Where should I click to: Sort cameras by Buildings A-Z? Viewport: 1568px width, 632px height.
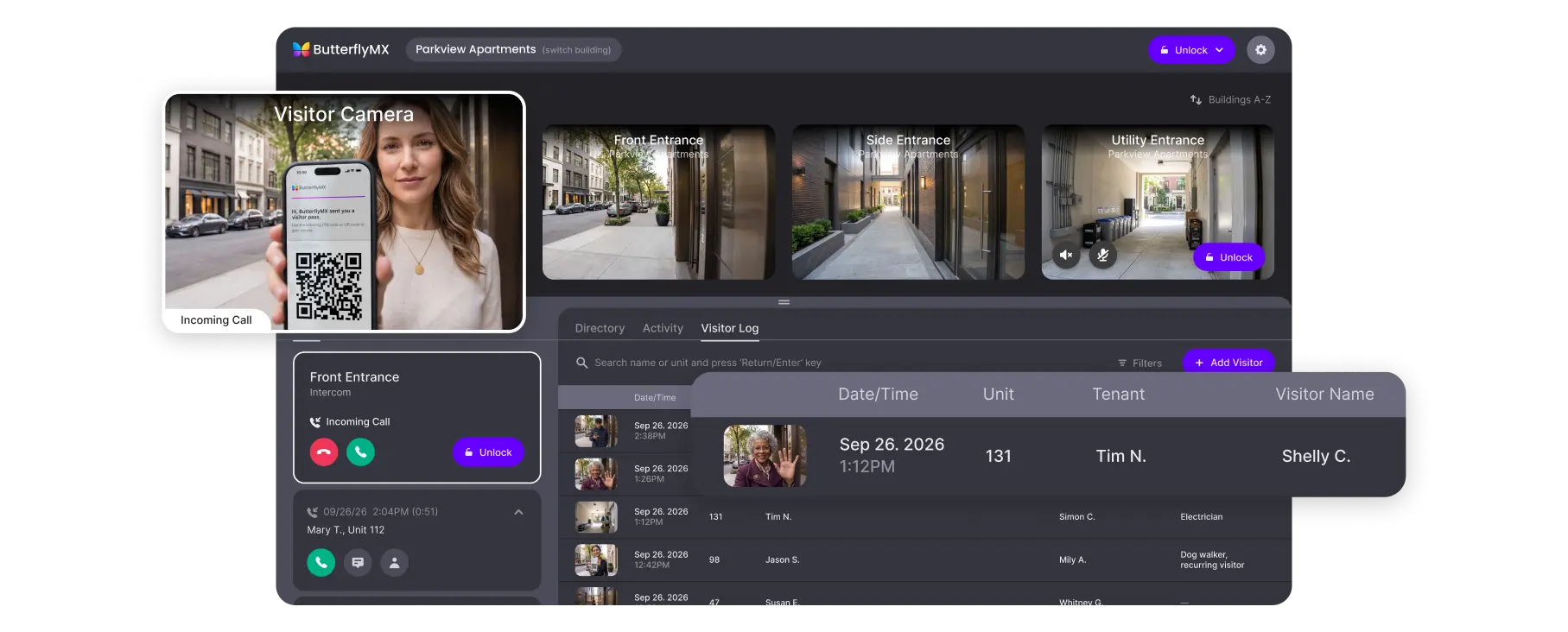tap(1230, 99)
